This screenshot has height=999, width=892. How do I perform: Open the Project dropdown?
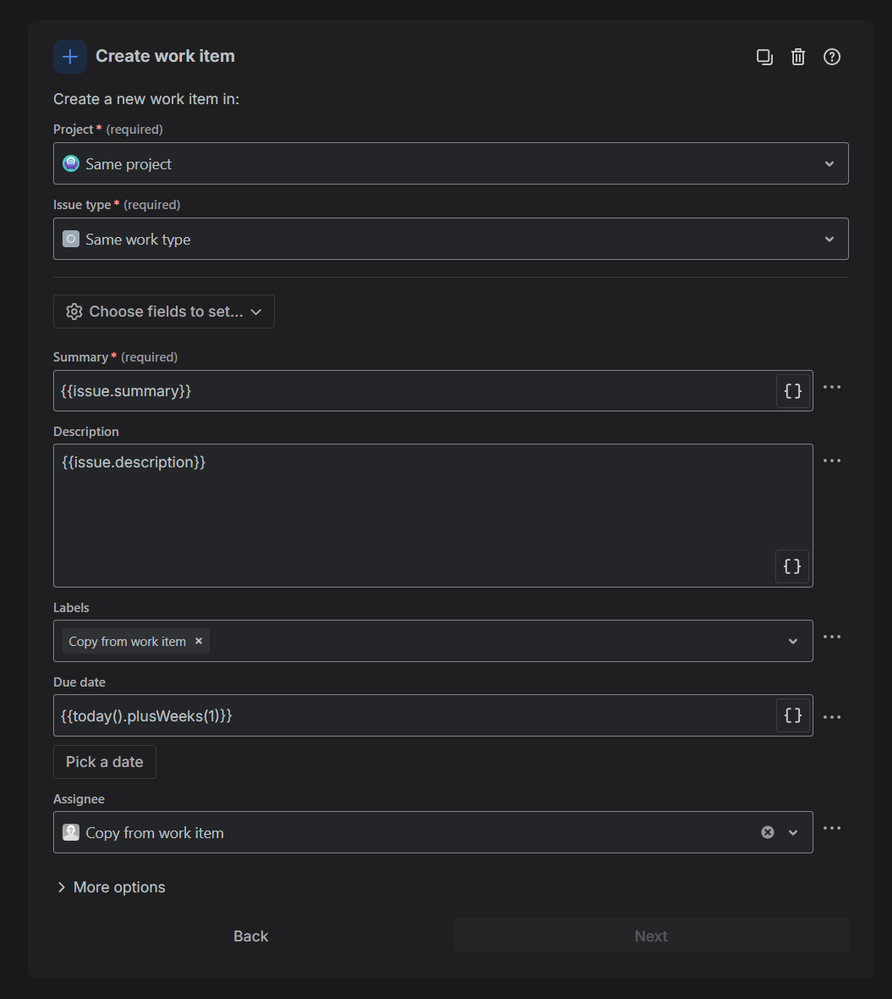(450, 164)
